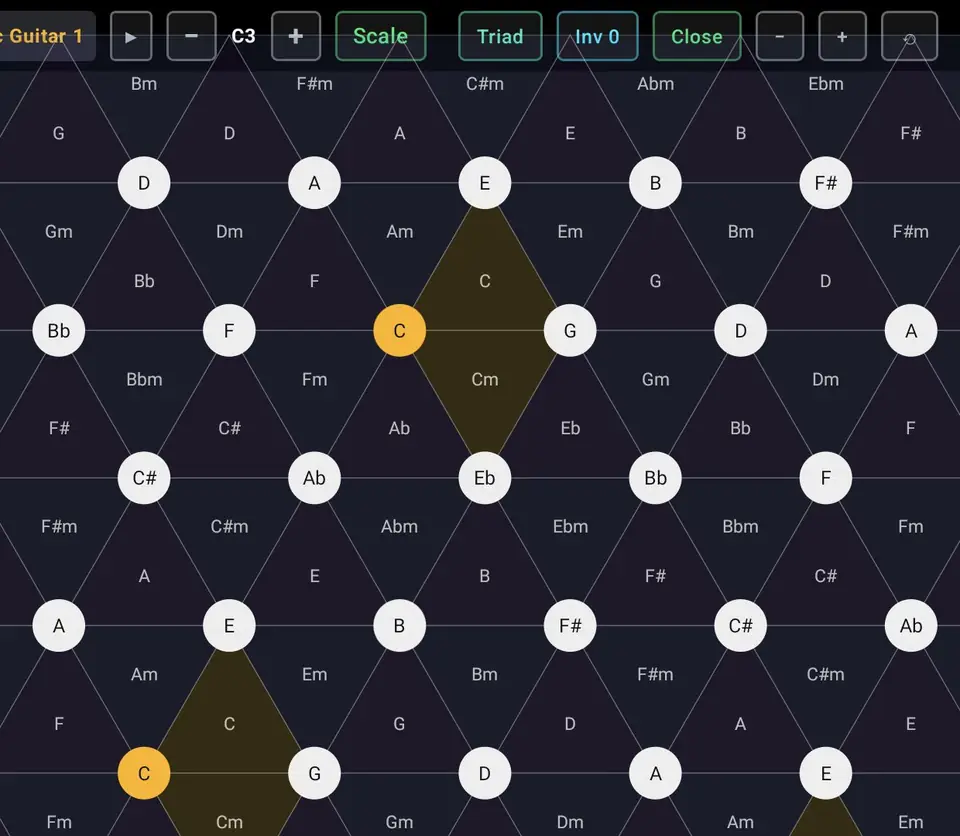Select the highlighted C major triangle
The image size is (960, 836).
[484, 282]
